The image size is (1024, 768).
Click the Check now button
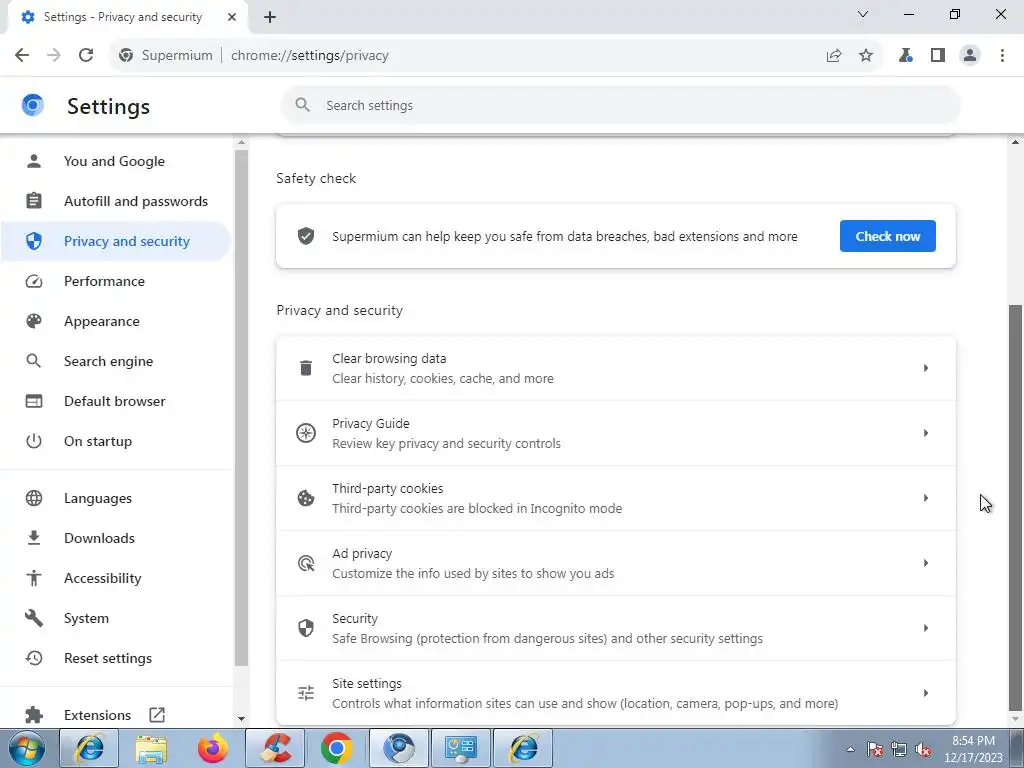[x=888, y=236]
